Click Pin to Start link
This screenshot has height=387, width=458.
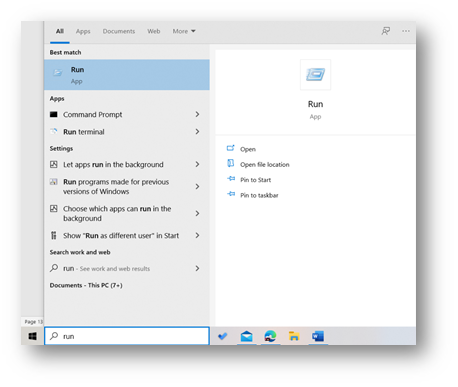tap(256, 180)
